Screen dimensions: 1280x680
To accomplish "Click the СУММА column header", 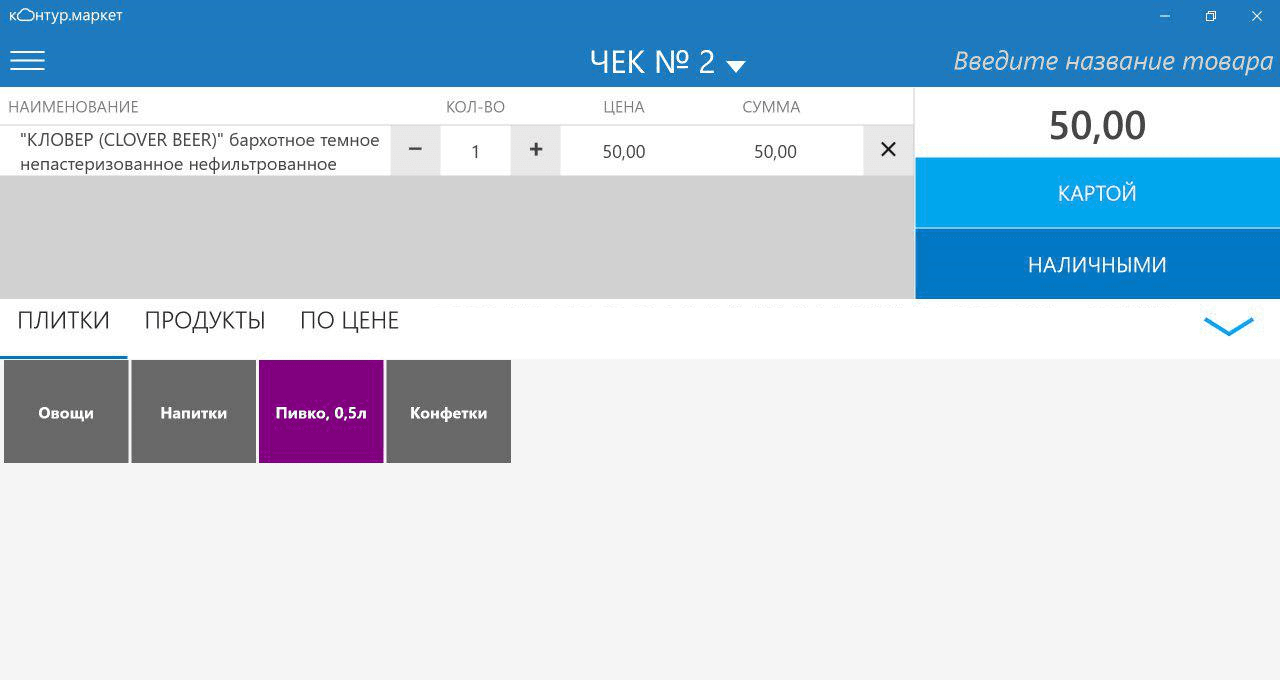I will tap(771, 107).
